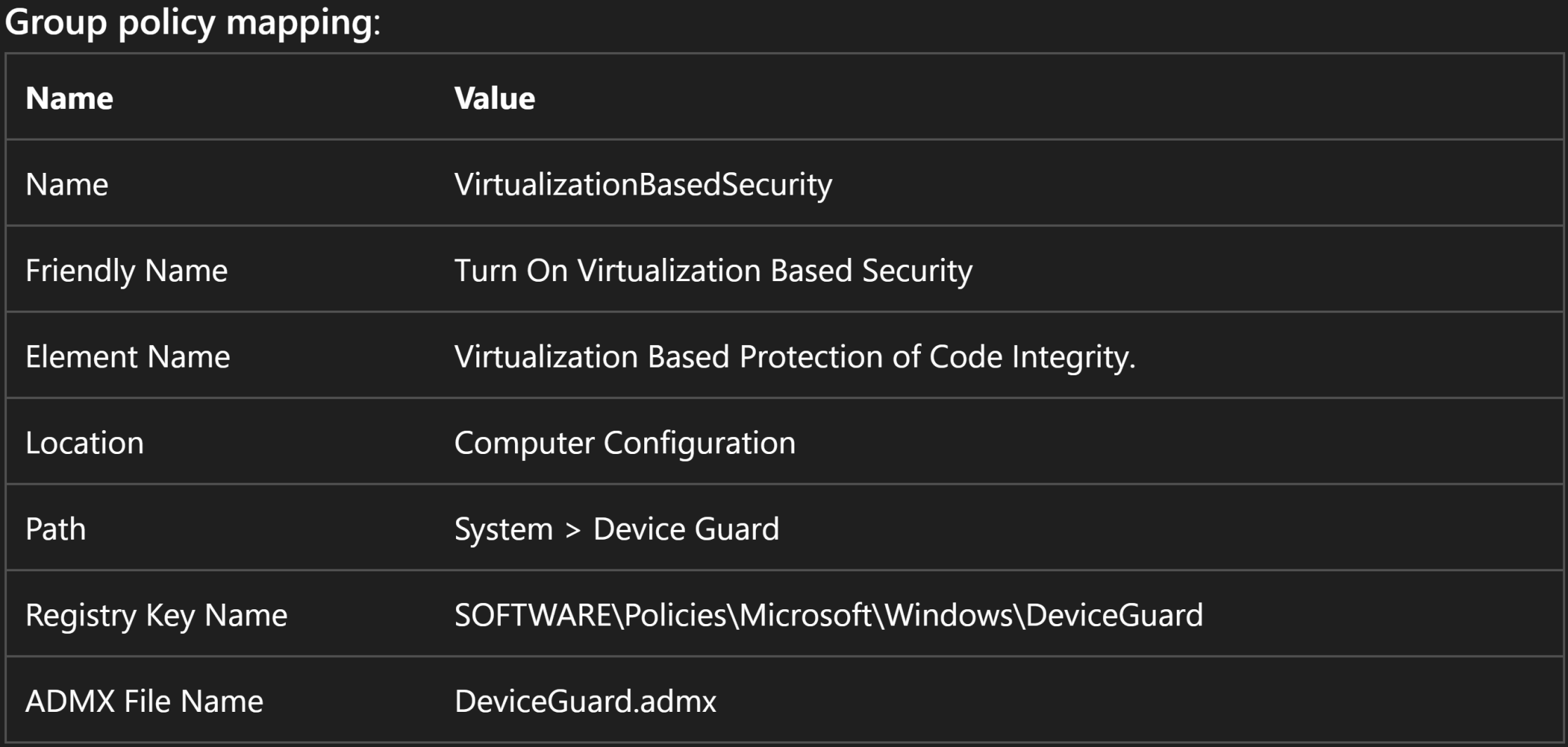Click the SOFTWARE\Policies registry path value
This screenshot has width=1568, height=747.
coord(828,615)
